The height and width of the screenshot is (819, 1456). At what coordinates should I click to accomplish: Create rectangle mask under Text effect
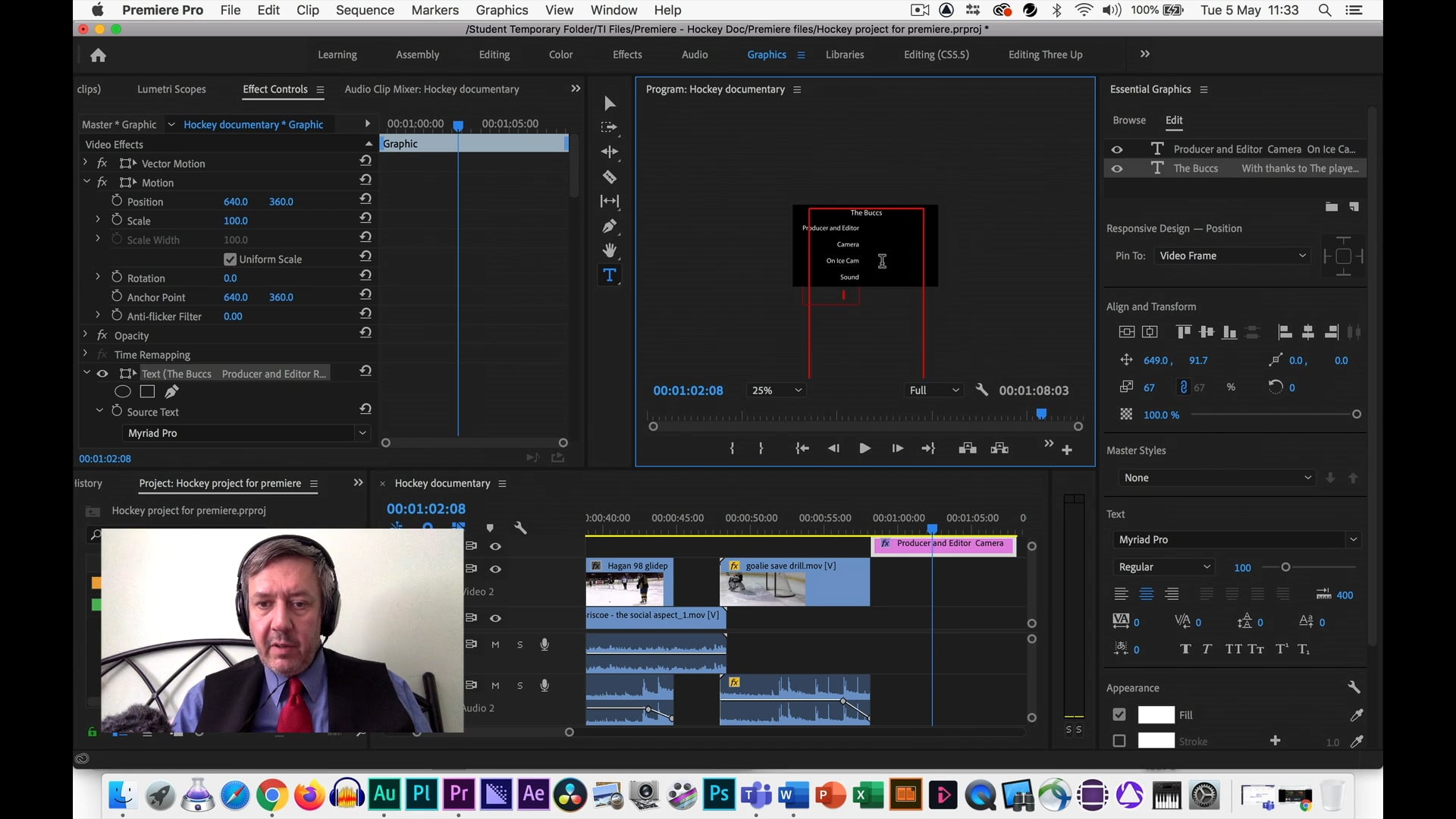click(x=148, y=392)
